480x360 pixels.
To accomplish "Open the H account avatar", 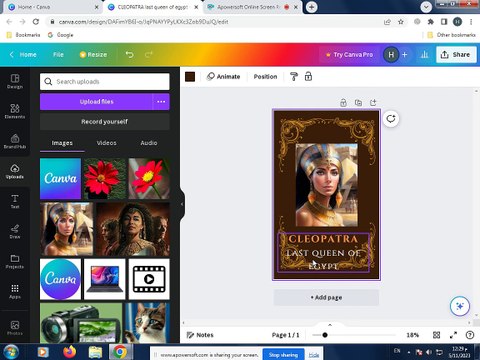I will tap(391, 54).
